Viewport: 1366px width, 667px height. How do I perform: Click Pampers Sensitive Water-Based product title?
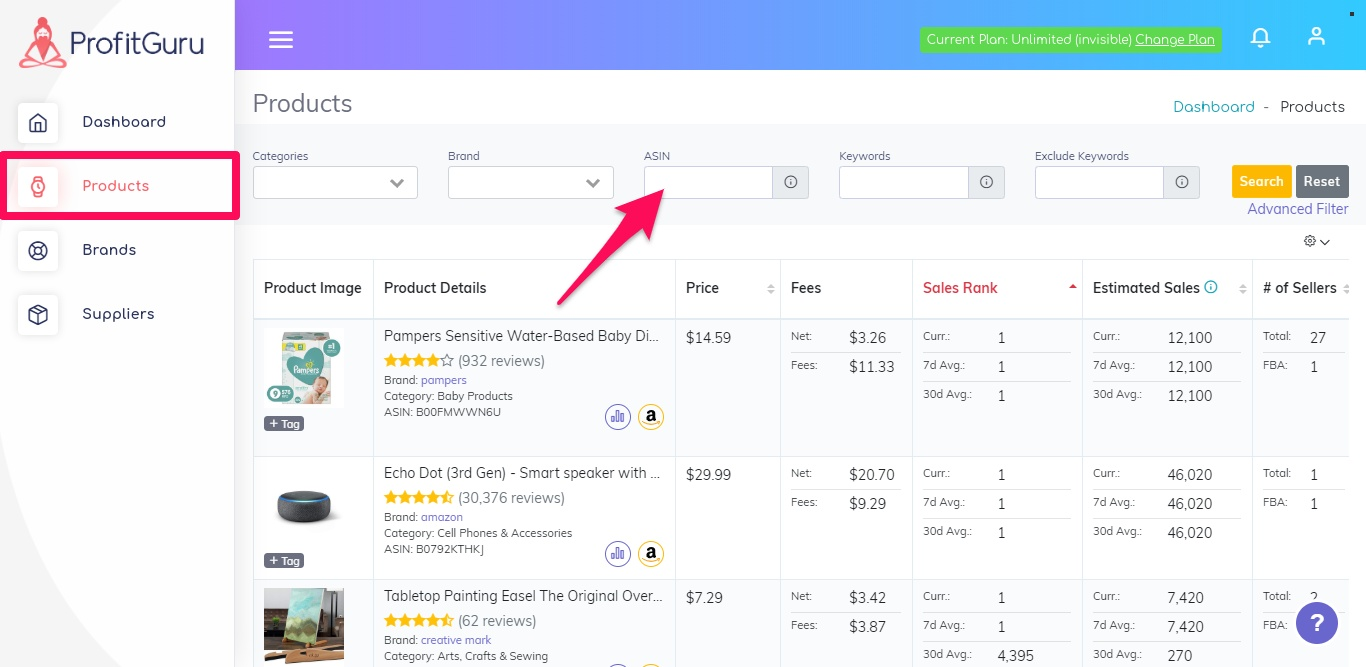(522, 337)
